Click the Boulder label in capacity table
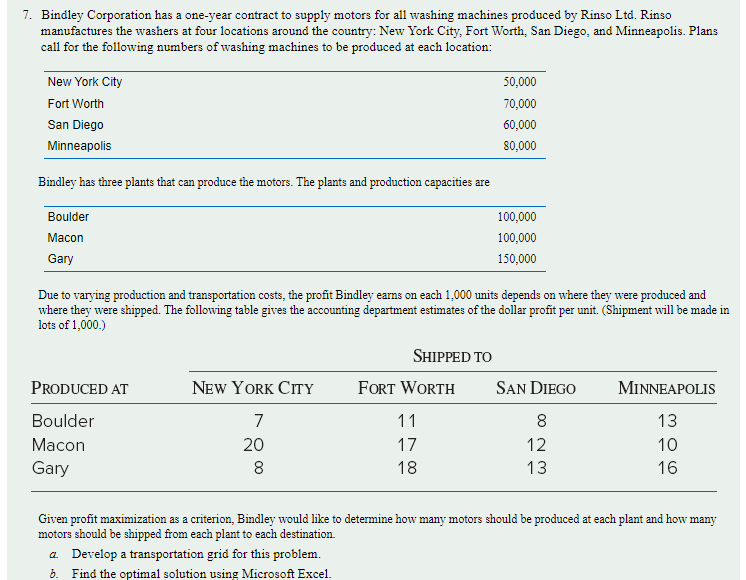The width and height of the screenshot is (746, 580). [x=68, y=217]
